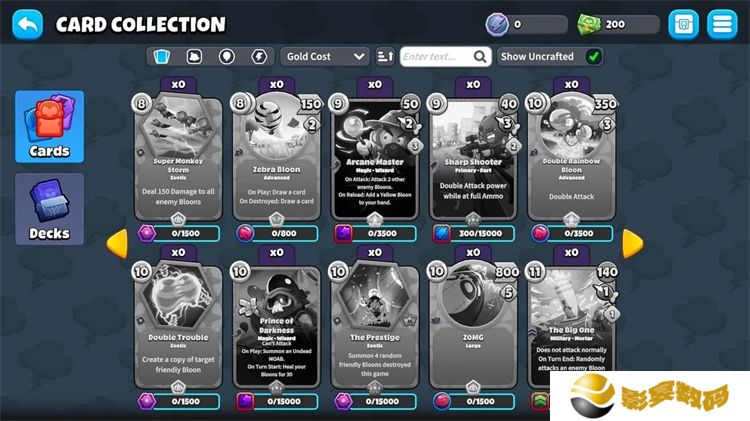Viewport: 750px width, 421px height.
Task: Switch to the Decks tab
Action: click(49, 209)
